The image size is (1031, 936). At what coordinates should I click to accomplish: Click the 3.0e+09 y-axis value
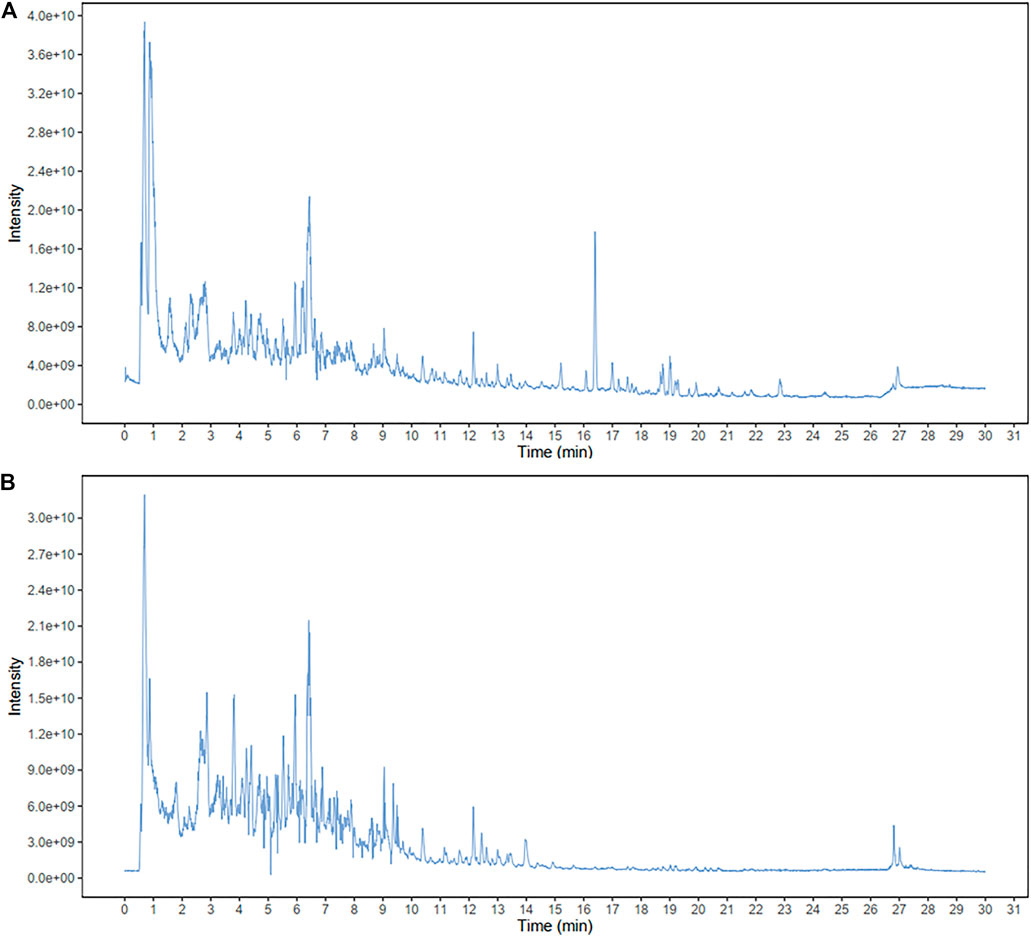coord(52,842)
